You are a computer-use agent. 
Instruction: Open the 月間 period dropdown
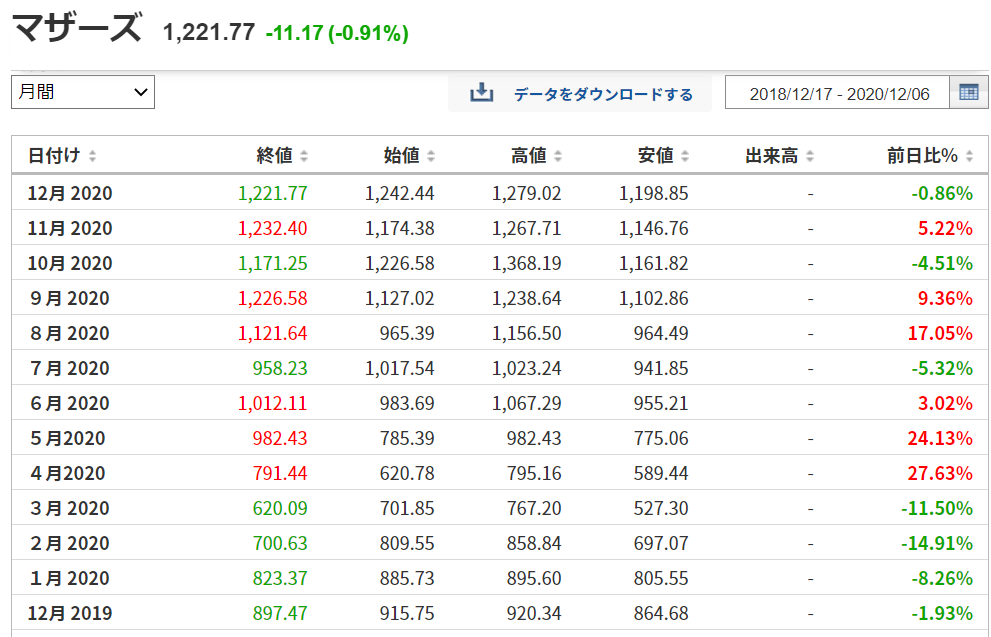[83, 92]
